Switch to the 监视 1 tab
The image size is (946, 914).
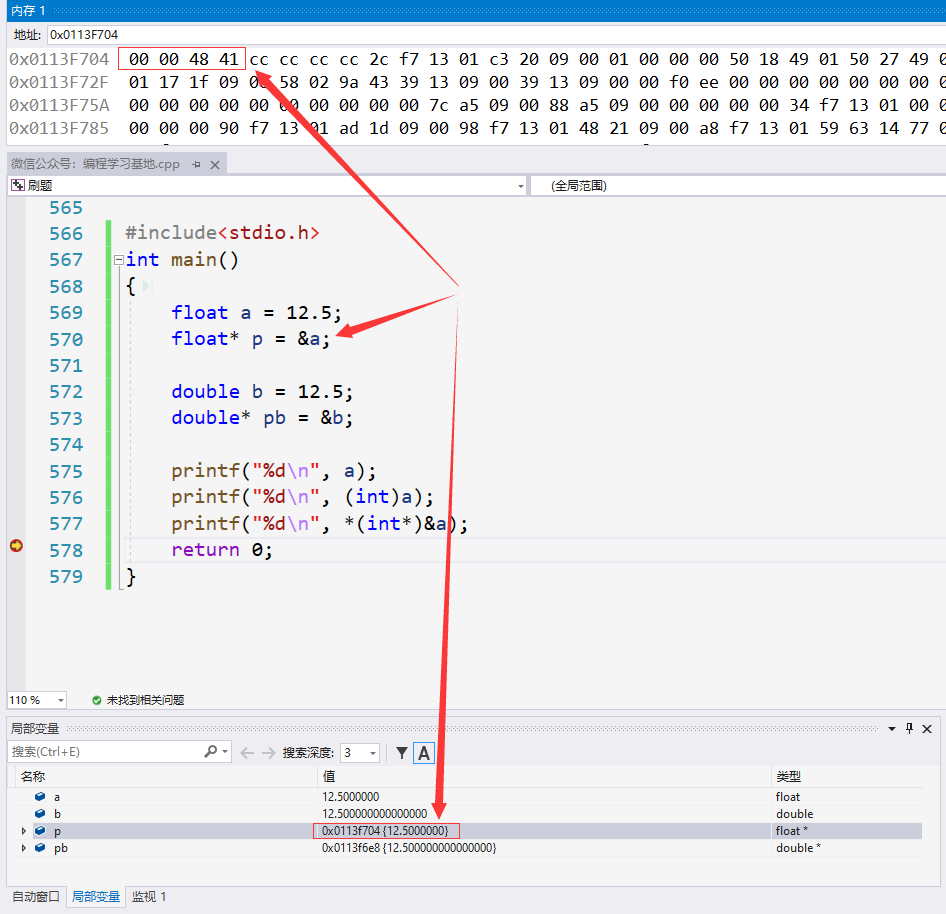(x=149, y=897)
